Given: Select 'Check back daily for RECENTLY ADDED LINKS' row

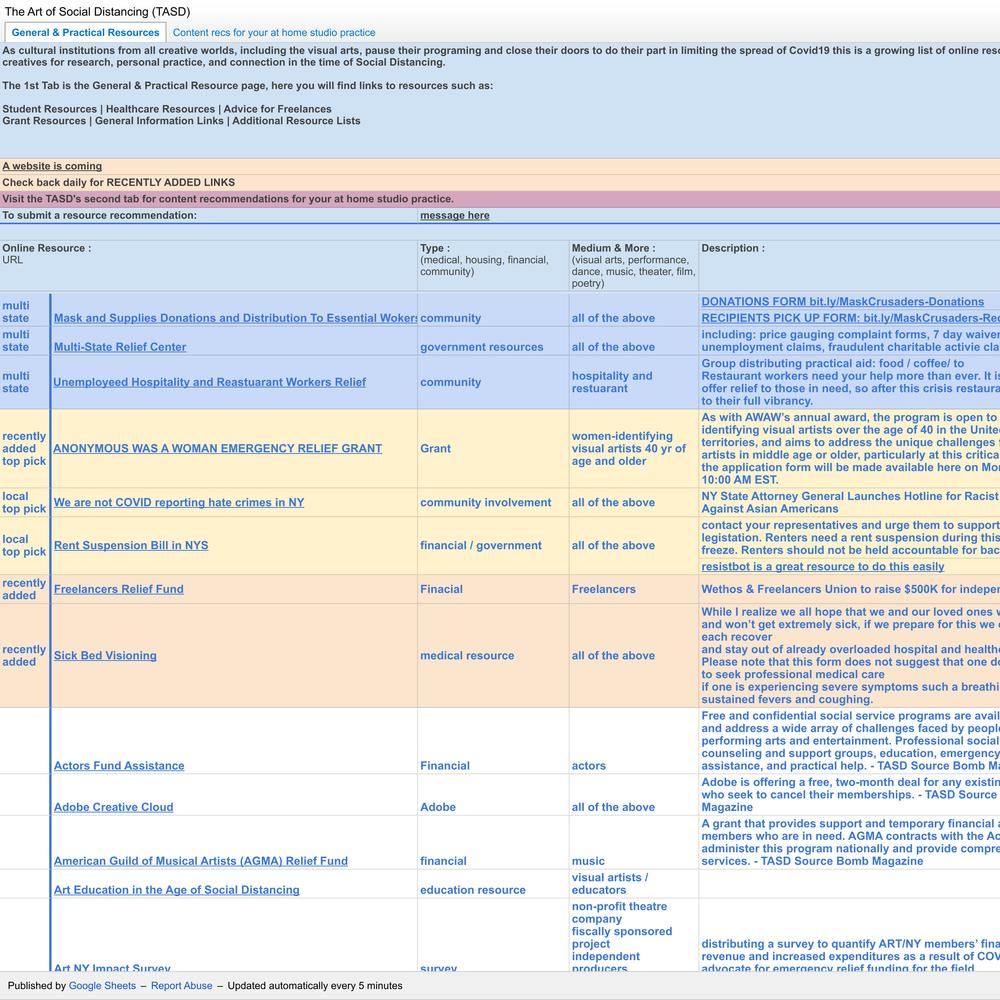Looking at the screenshot, I should click(x=500, y=182).
